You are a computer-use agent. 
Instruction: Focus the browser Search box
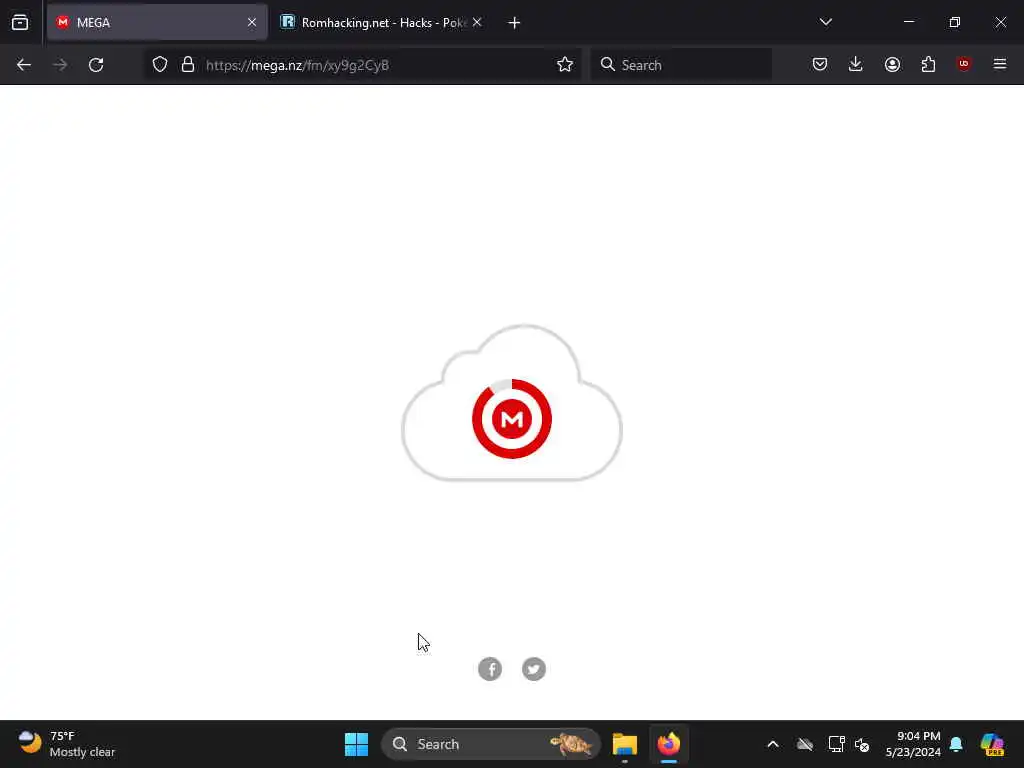click(681, 65)
